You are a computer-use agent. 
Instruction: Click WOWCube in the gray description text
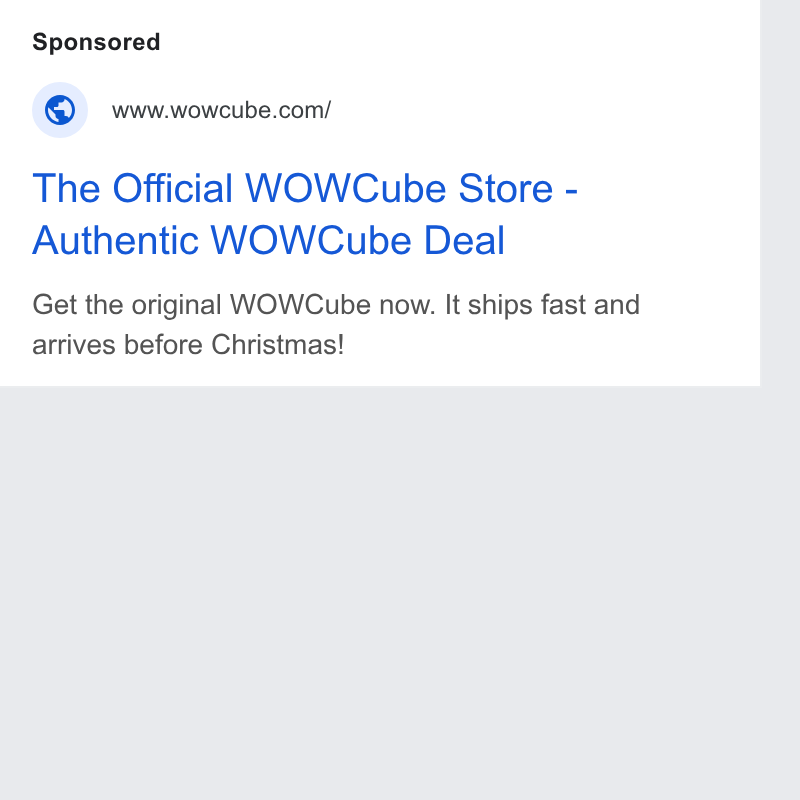[305, 305]
